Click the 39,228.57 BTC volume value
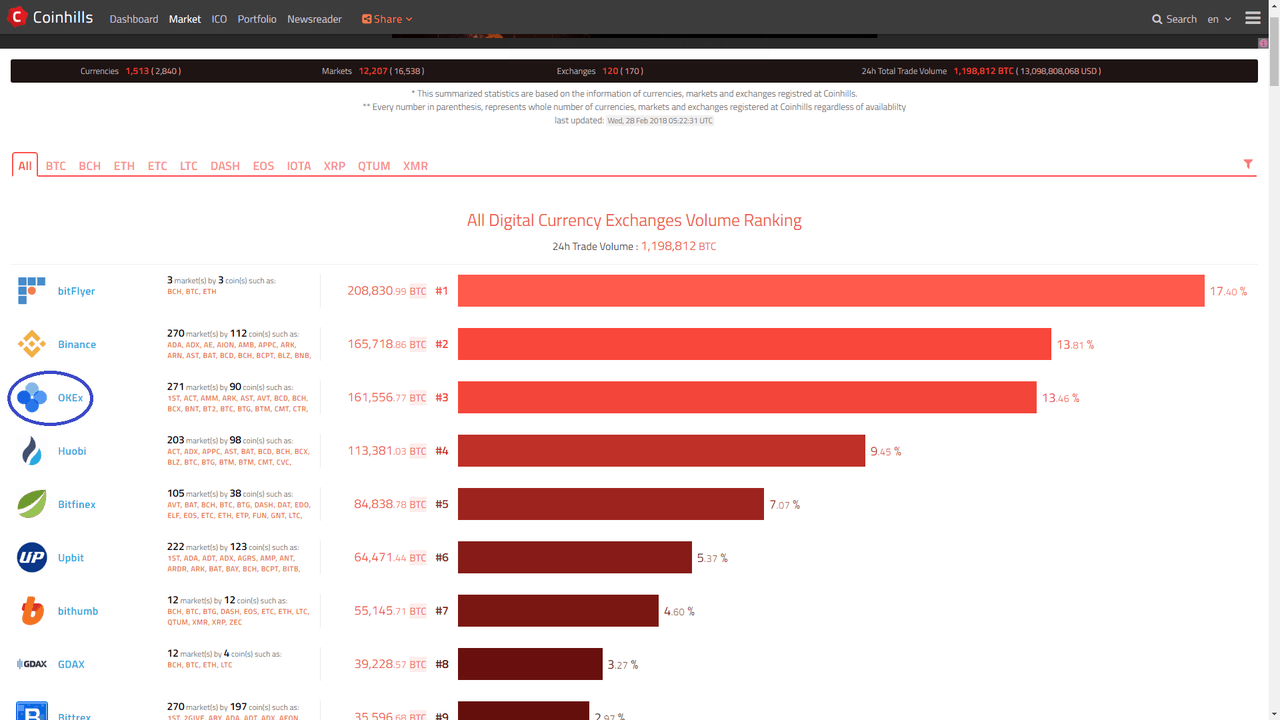Screen dimensions: 1280x720 pos(391,664)
